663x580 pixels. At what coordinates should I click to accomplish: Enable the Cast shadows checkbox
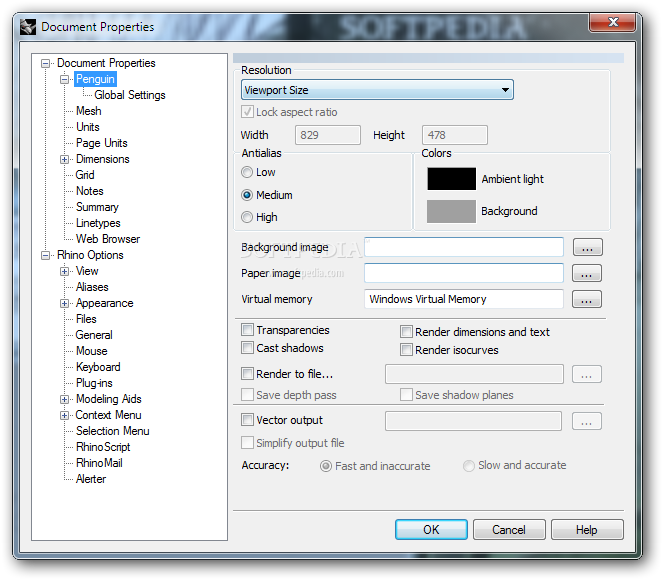click(247, 348)
